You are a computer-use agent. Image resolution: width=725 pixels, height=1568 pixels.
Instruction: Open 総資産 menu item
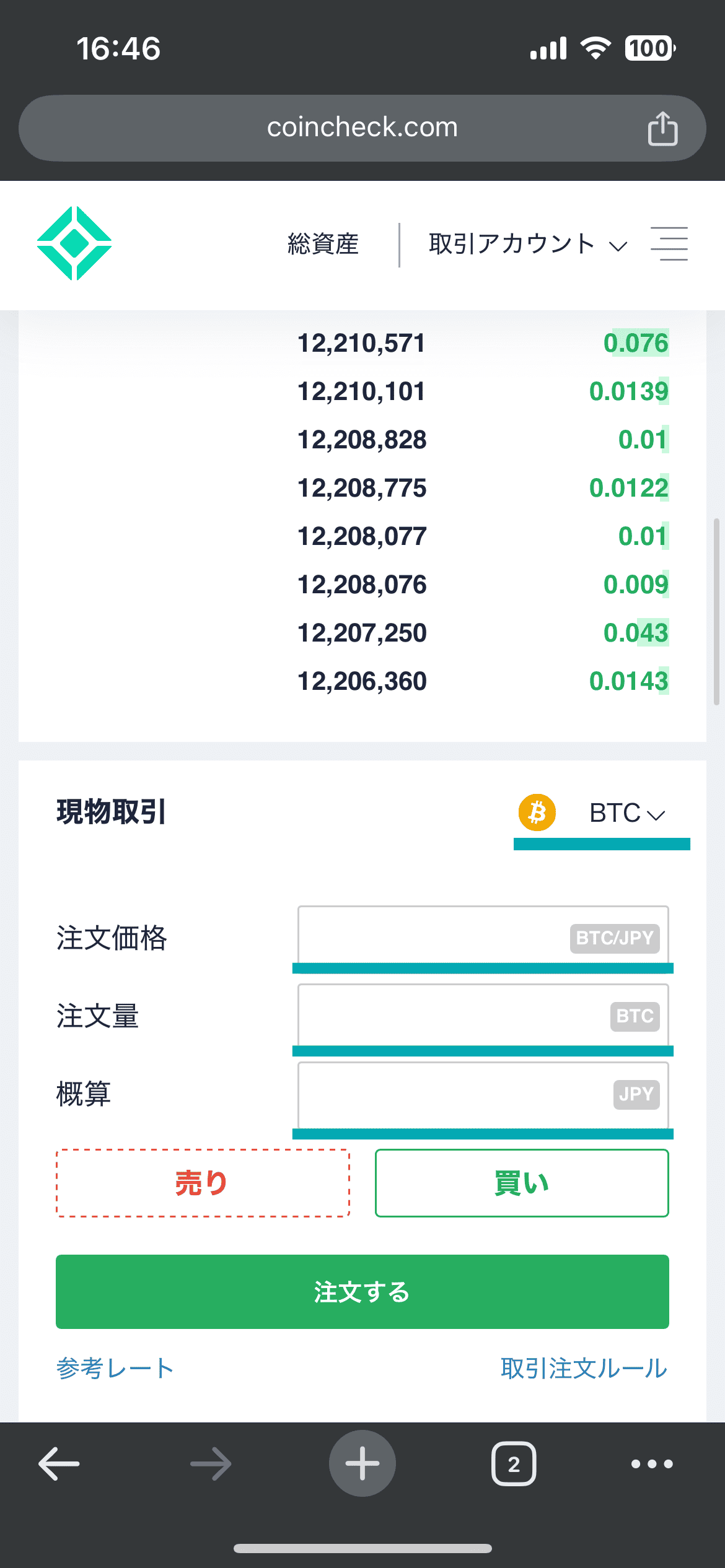coord(323,245)
